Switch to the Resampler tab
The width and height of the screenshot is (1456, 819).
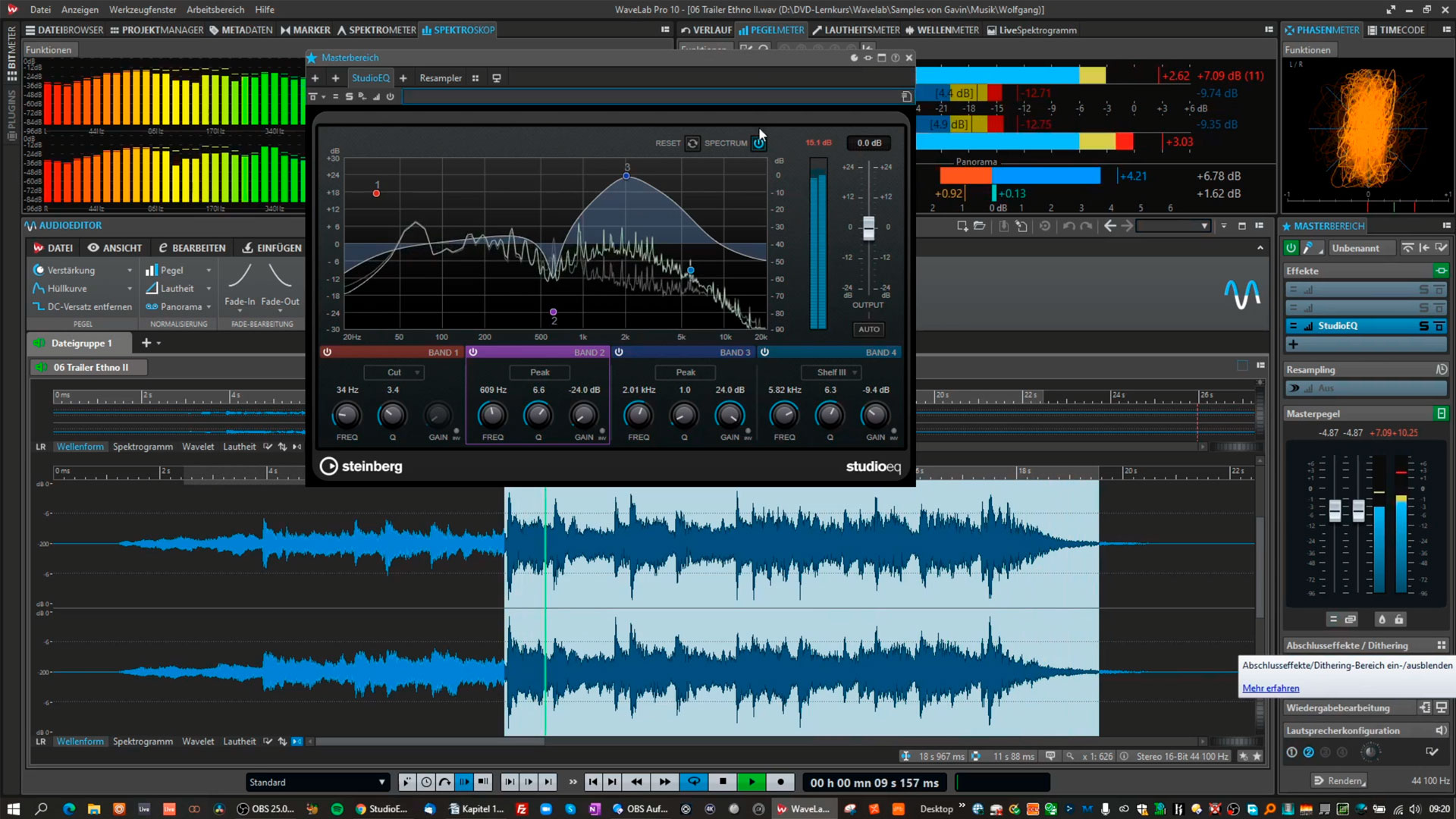pyautogui.click(x=441, y=78)
